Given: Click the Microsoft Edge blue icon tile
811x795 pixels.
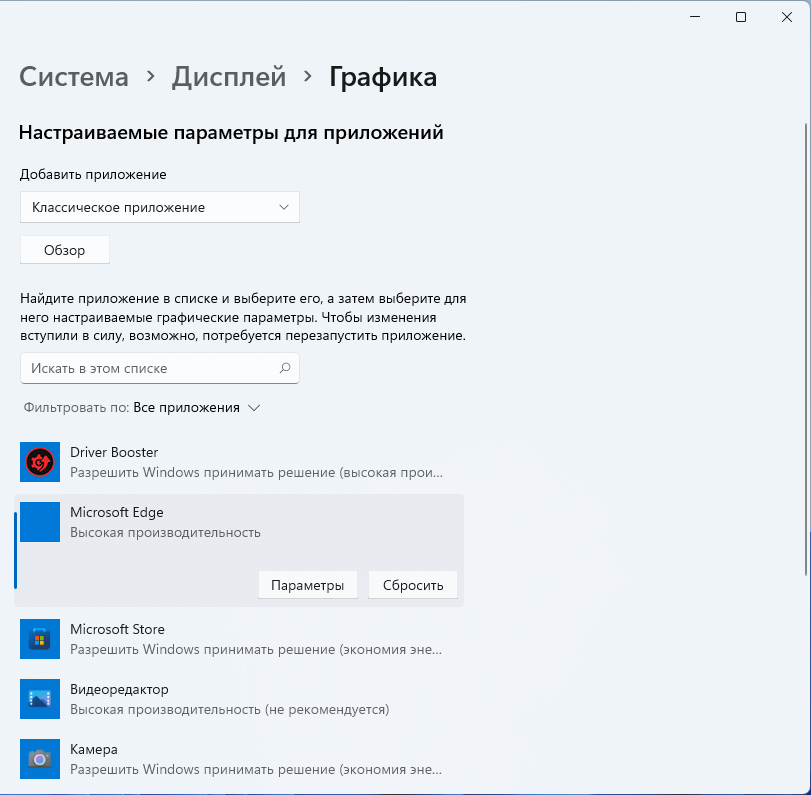Looking at the screenshot, I should point(40,522).
